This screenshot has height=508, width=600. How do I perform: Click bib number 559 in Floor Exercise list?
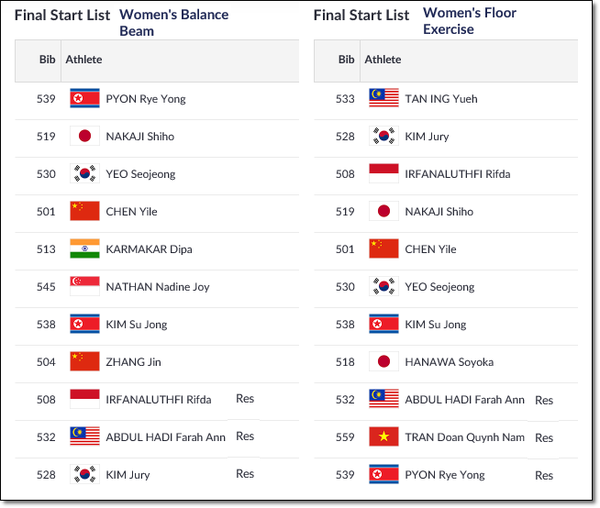coord(345,437)
